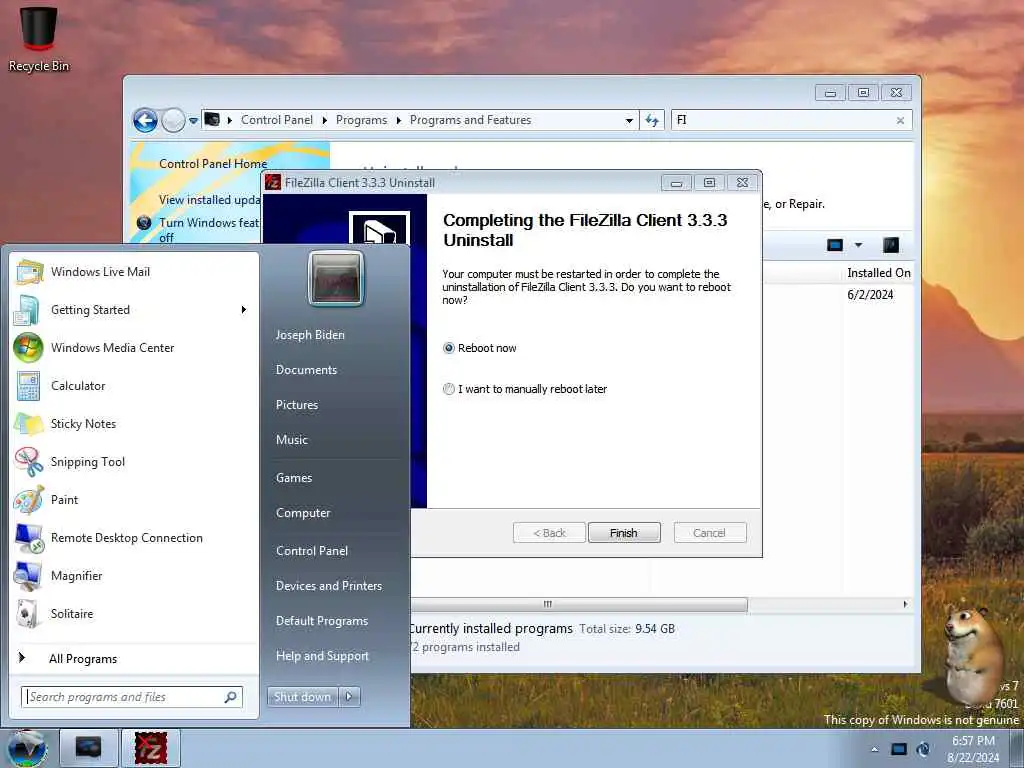Click the Shut down button
Viewport: 1024px width, 768px height.
pos(302,697)
